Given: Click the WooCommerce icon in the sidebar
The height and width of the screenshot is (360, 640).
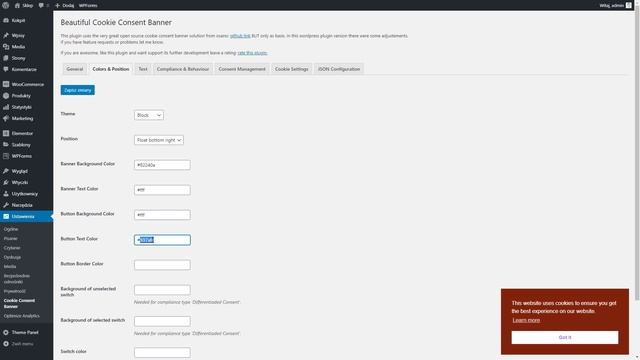Looking at the screenshot, I should pyautogui.click(x=6, y=84).
